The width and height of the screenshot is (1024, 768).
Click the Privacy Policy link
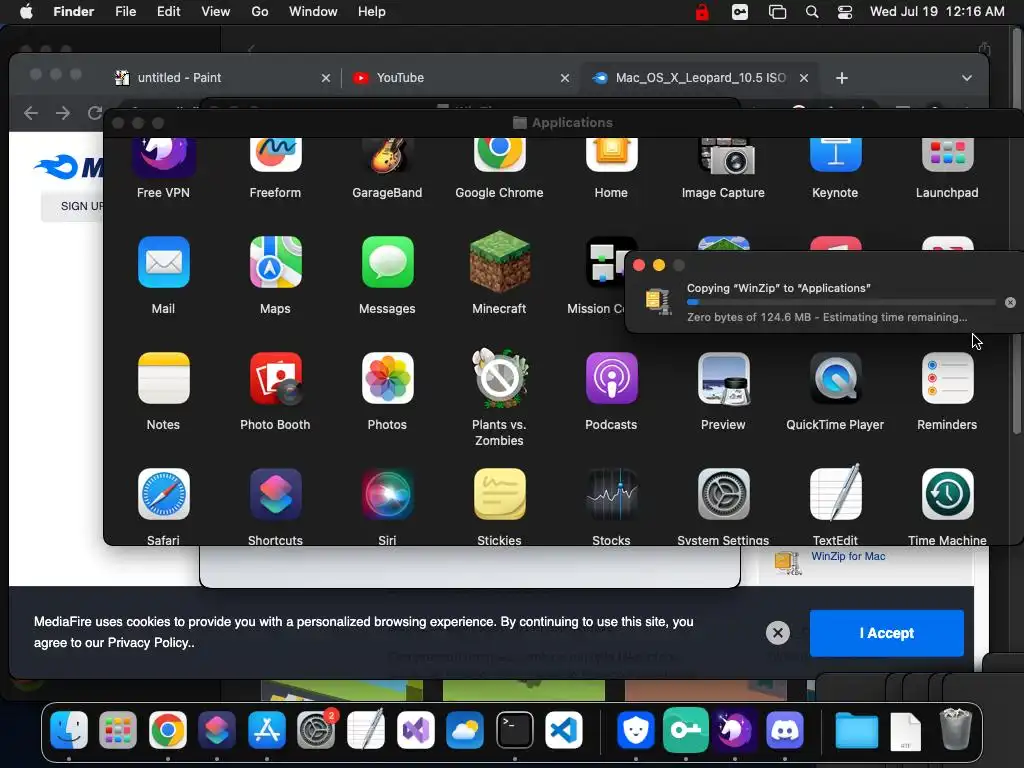coord(150,643)
